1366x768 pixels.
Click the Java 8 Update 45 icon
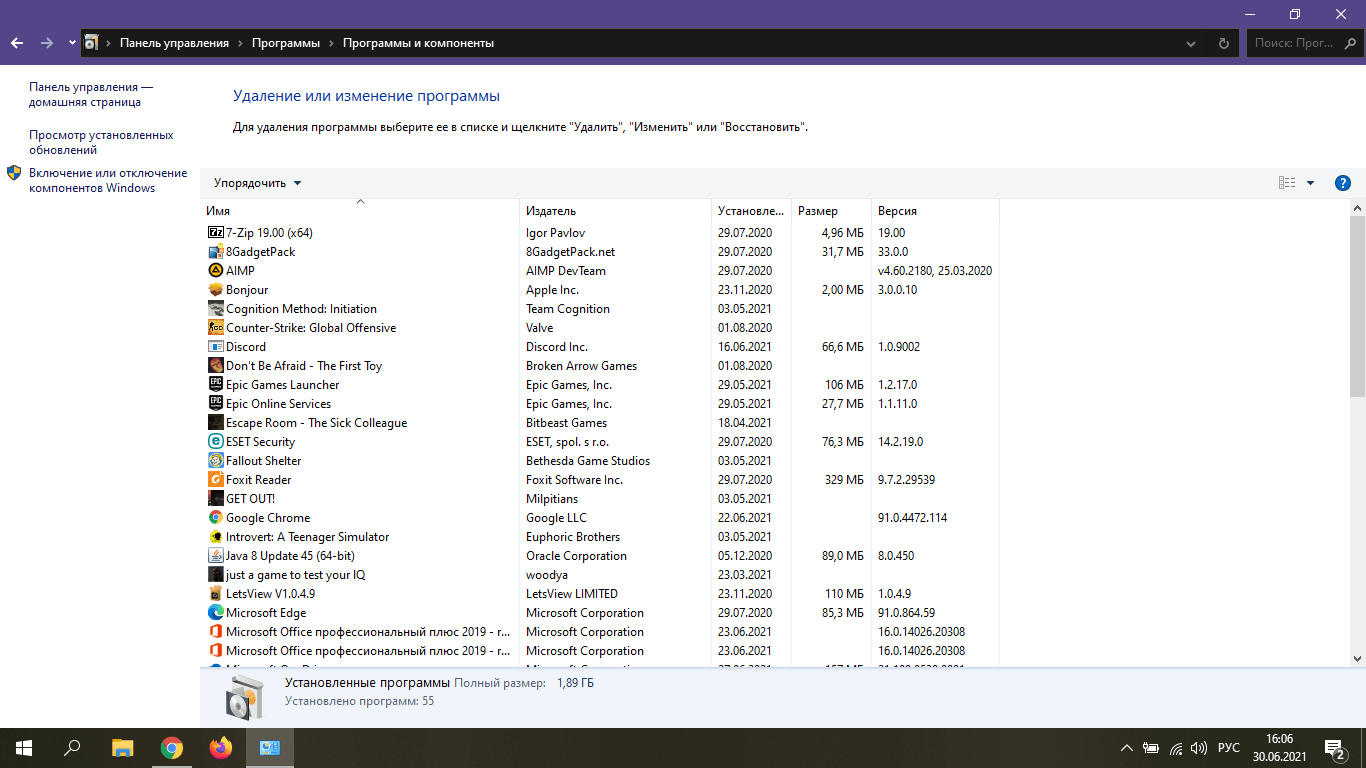coord(215,555)
